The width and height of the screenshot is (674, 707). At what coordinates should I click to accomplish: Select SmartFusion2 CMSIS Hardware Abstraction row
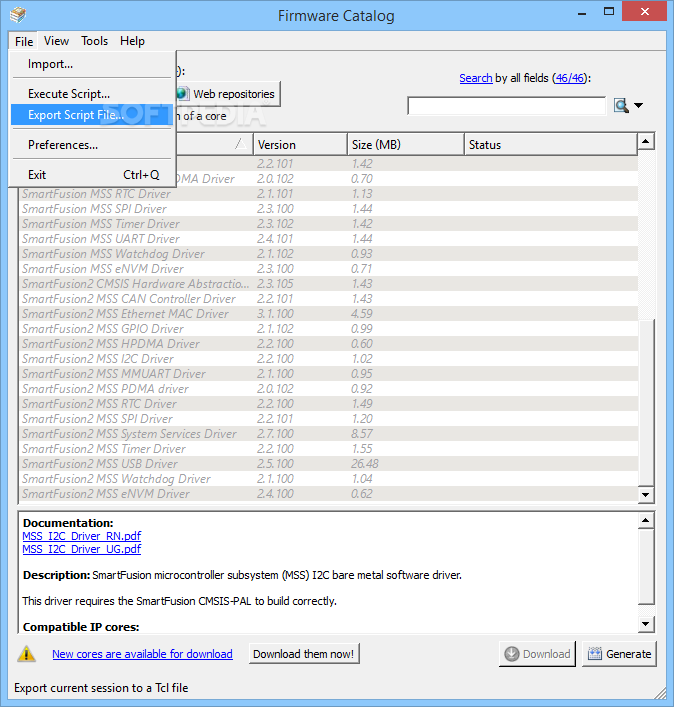pyautogui.click(x=328, y=284)
